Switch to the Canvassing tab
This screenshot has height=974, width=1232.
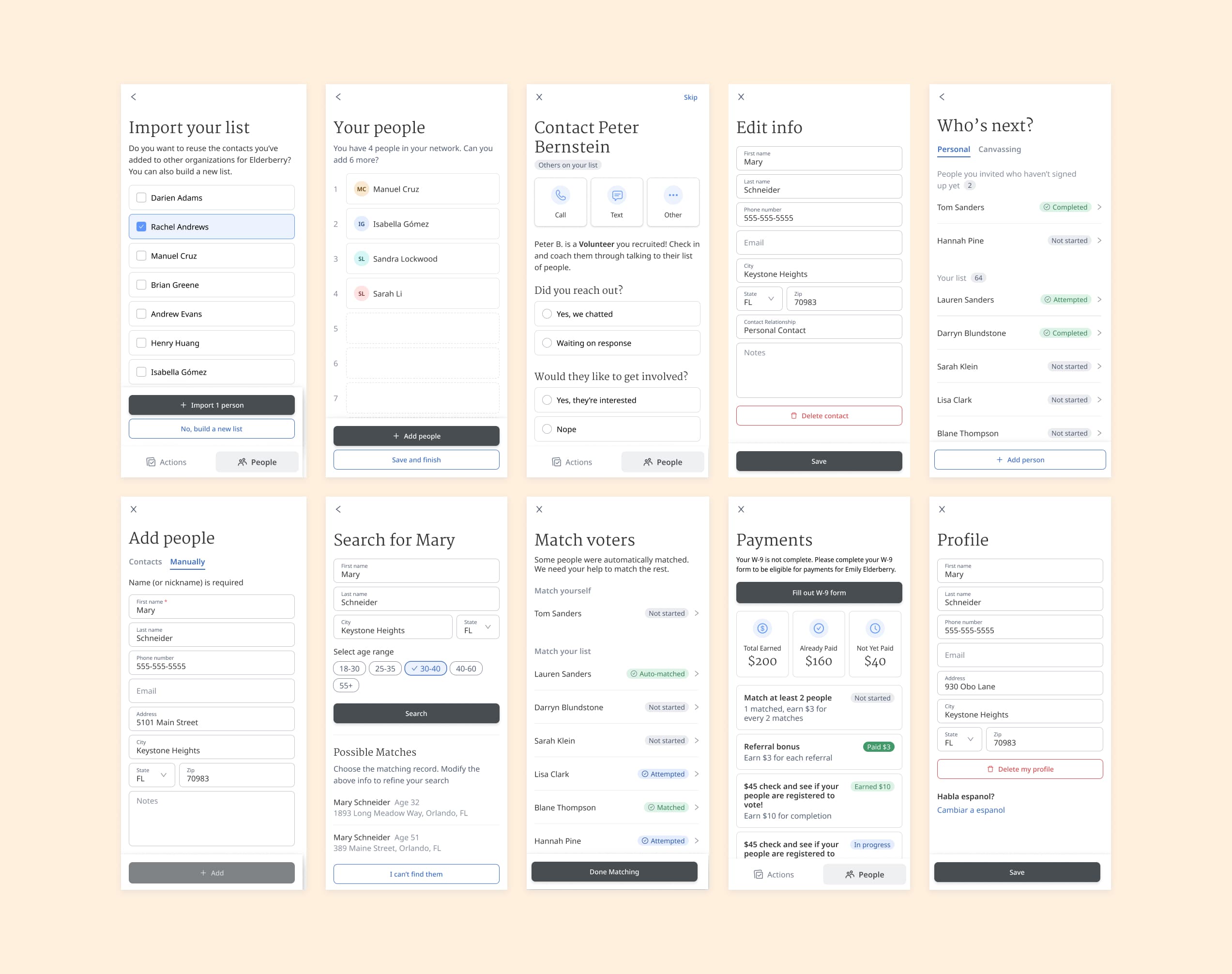pos(1000,150)
